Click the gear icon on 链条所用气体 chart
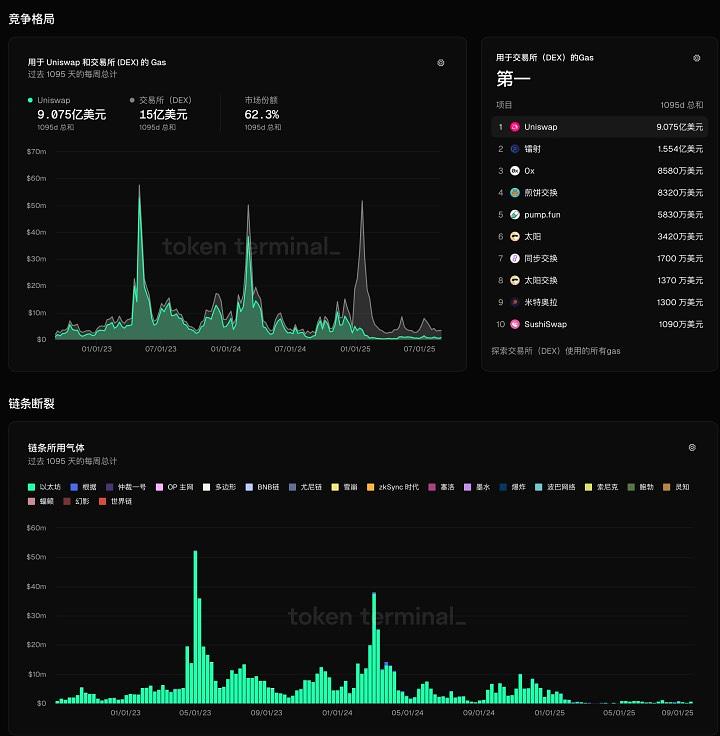This screenshot has width=720, height=736. click(692, 447)
